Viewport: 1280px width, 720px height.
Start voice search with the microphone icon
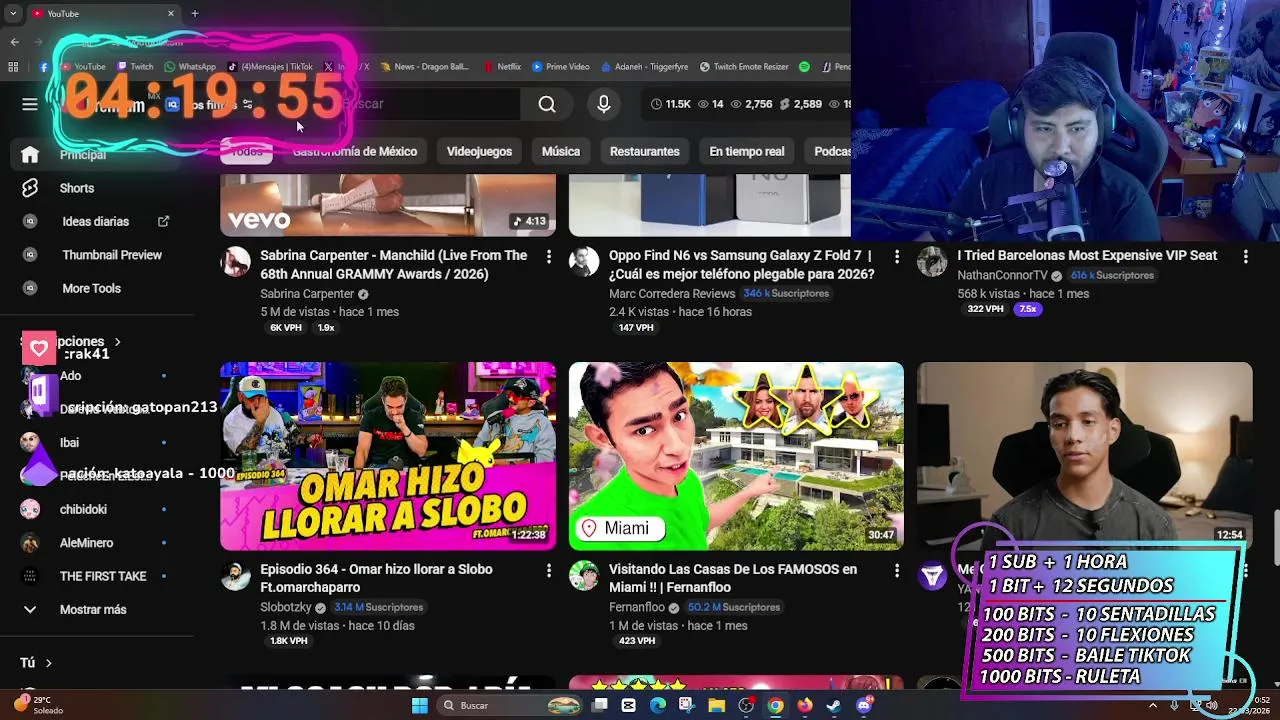604,104
